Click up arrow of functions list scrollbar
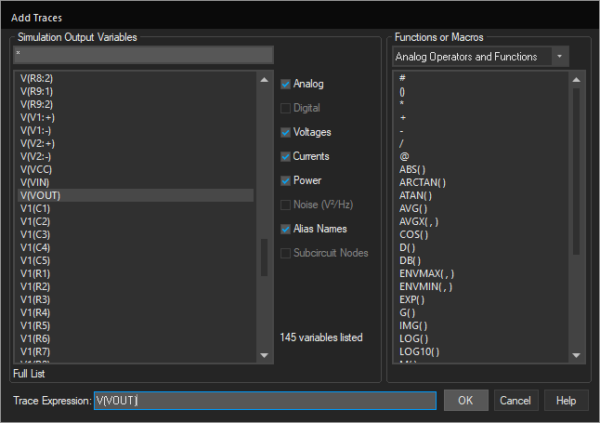This screenshot has height=423, width=600. [x=576, y=80]
